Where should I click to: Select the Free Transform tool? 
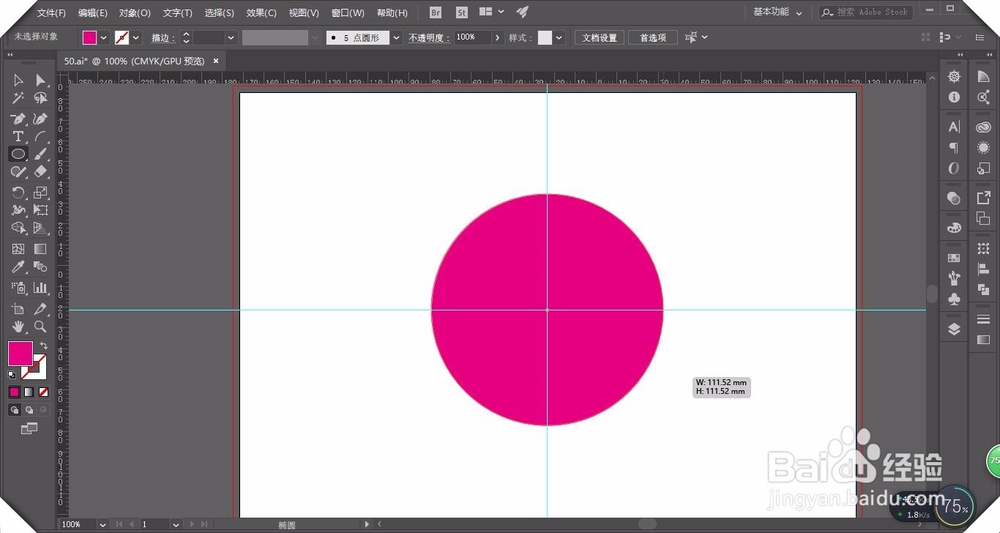click(40, 210)
